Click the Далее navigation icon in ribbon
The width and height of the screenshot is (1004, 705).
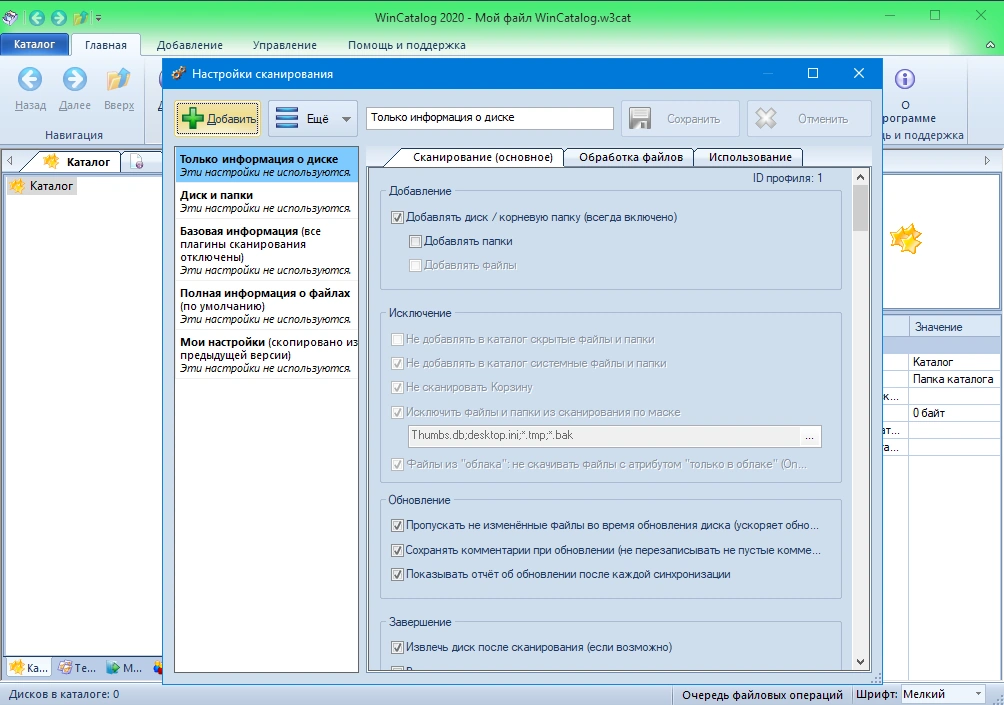(75, 79)
